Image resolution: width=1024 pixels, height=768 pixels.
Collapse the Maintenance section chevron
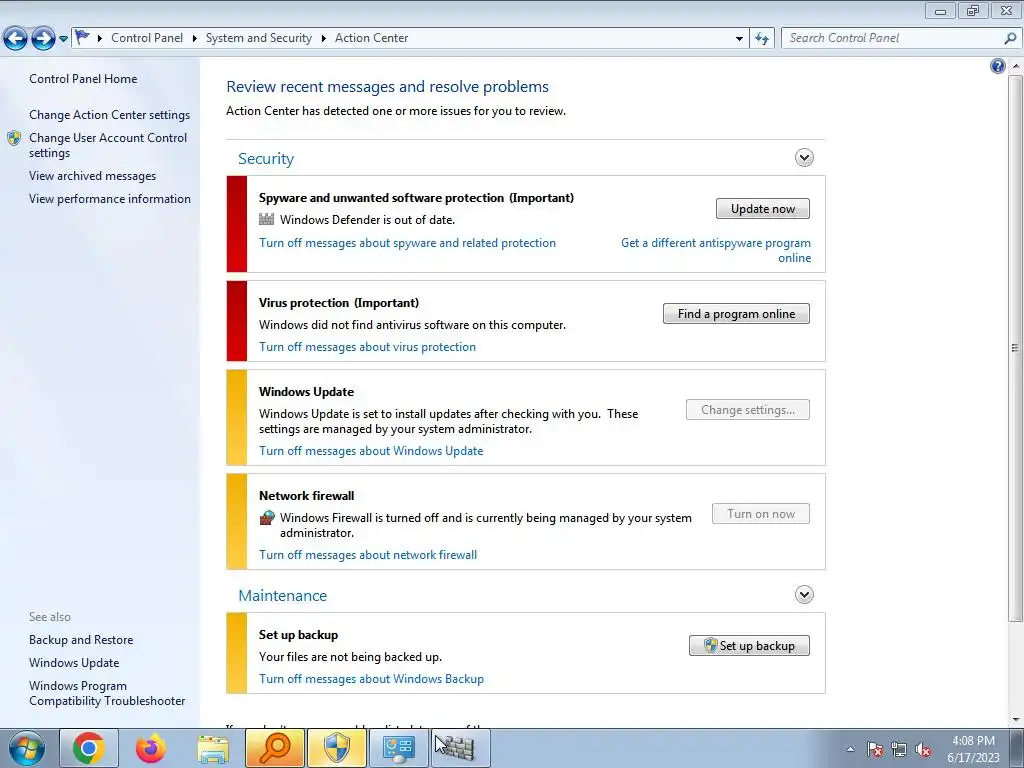[804, 594]
